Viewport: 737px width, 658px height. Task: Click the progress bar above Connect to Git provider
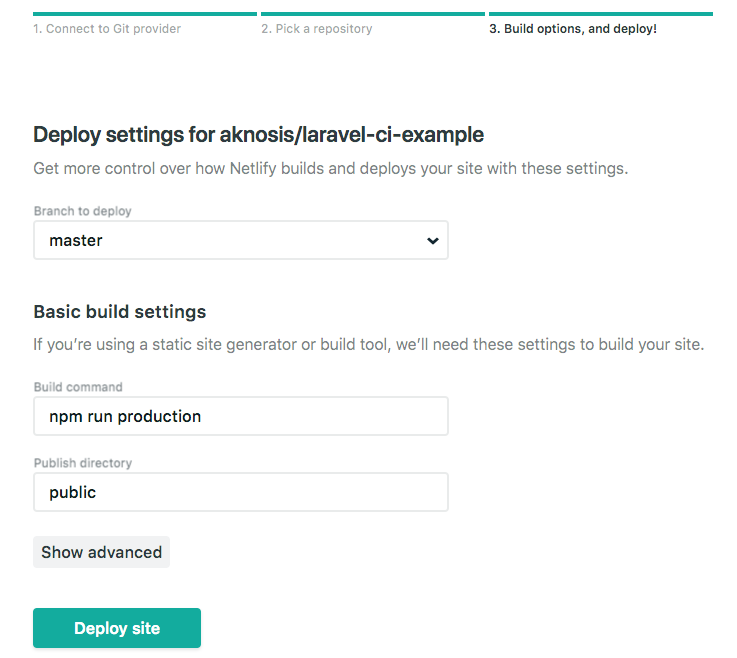(x=145, y=14)
